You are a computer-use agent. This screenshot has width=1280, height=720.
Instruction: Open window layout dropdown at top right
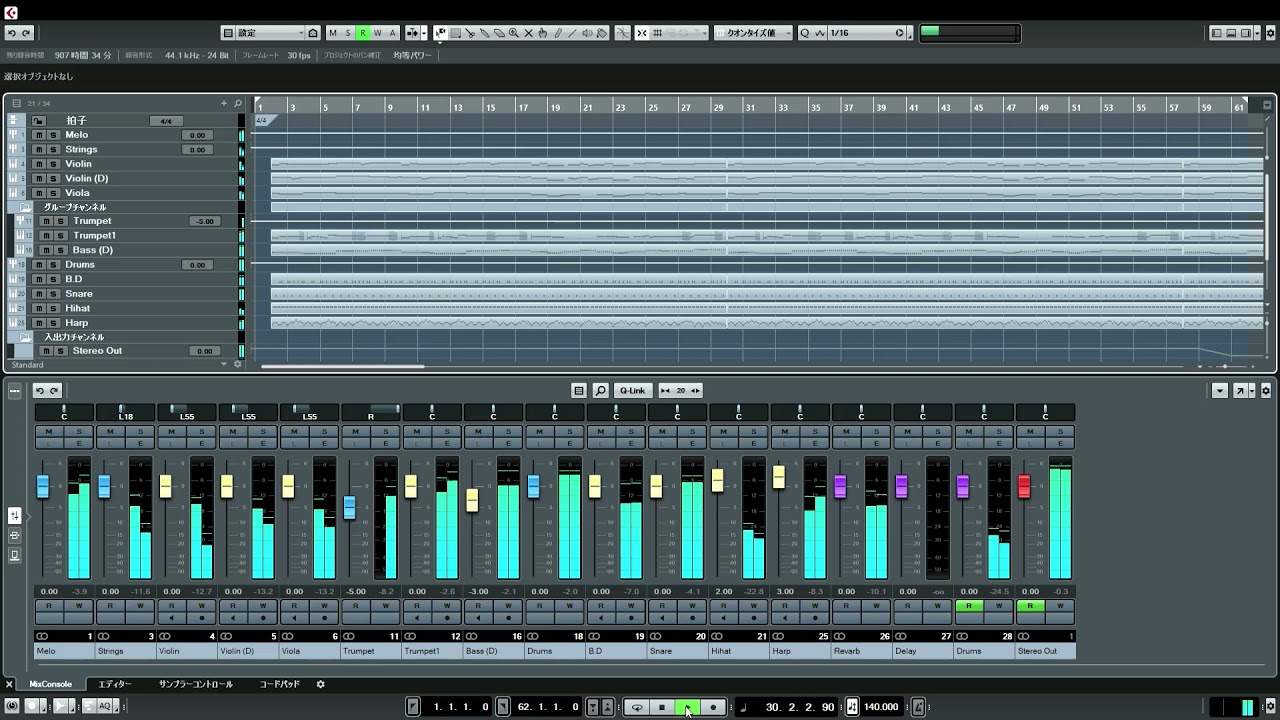point(1257,33)
